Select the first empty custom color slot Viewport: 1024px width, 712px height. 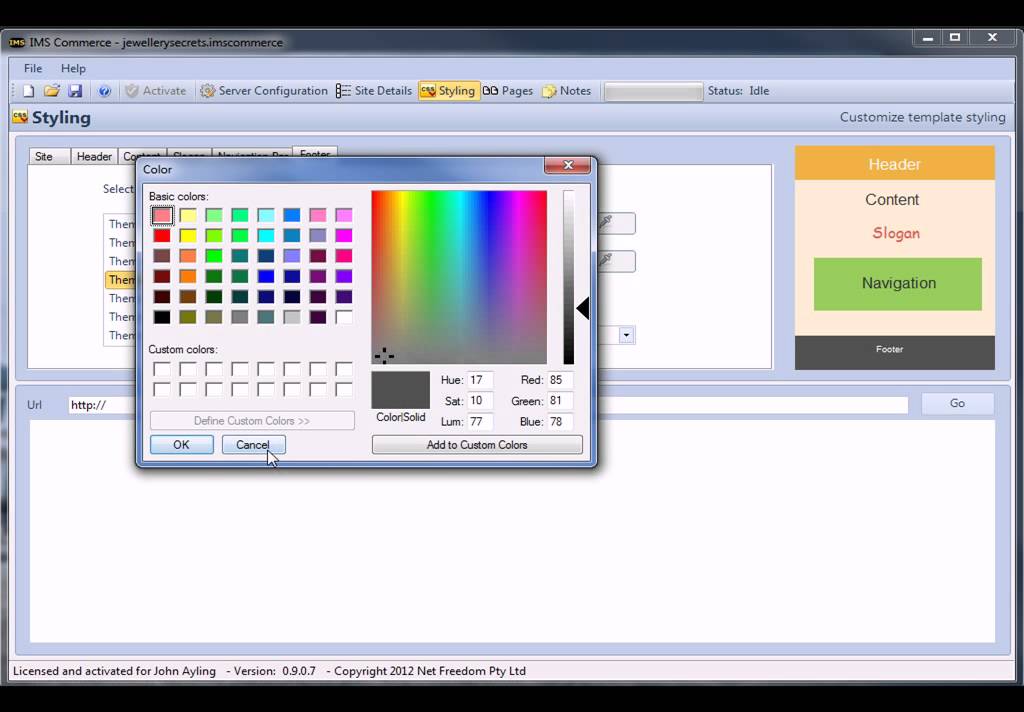162,370
